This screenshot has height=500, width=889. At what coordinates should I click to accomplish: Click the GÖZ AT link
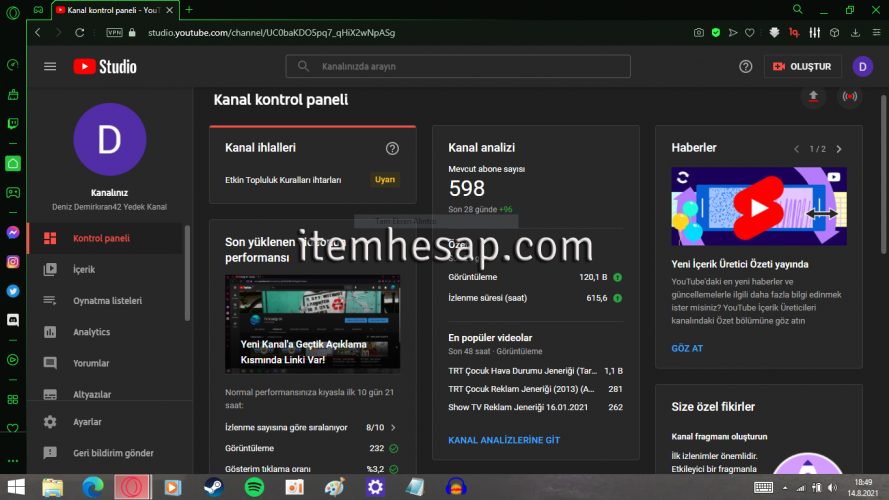point(687,349)
